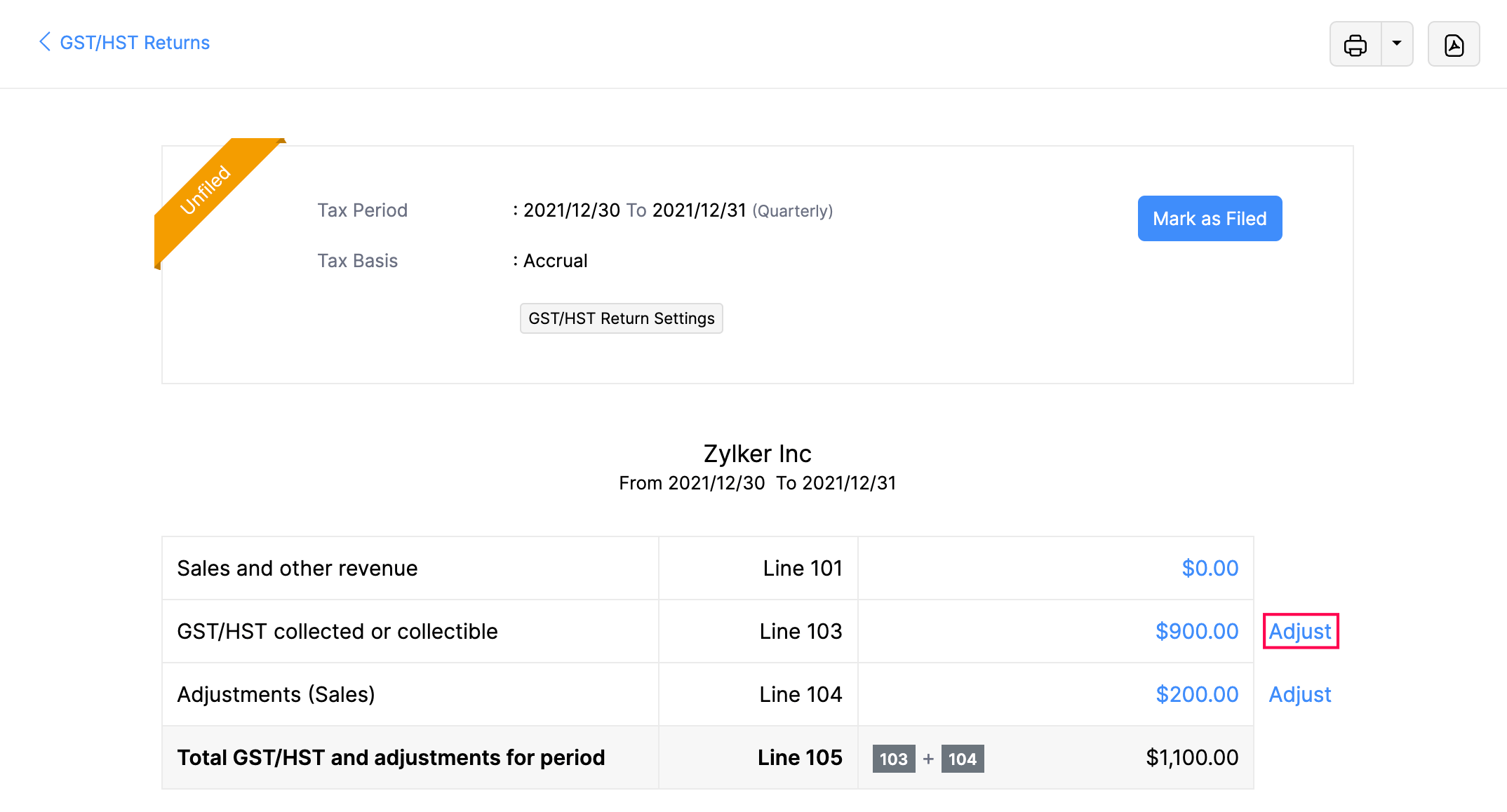1507x812 pixels.
Task: Click the print icon button
Action: click(1355, 45)
